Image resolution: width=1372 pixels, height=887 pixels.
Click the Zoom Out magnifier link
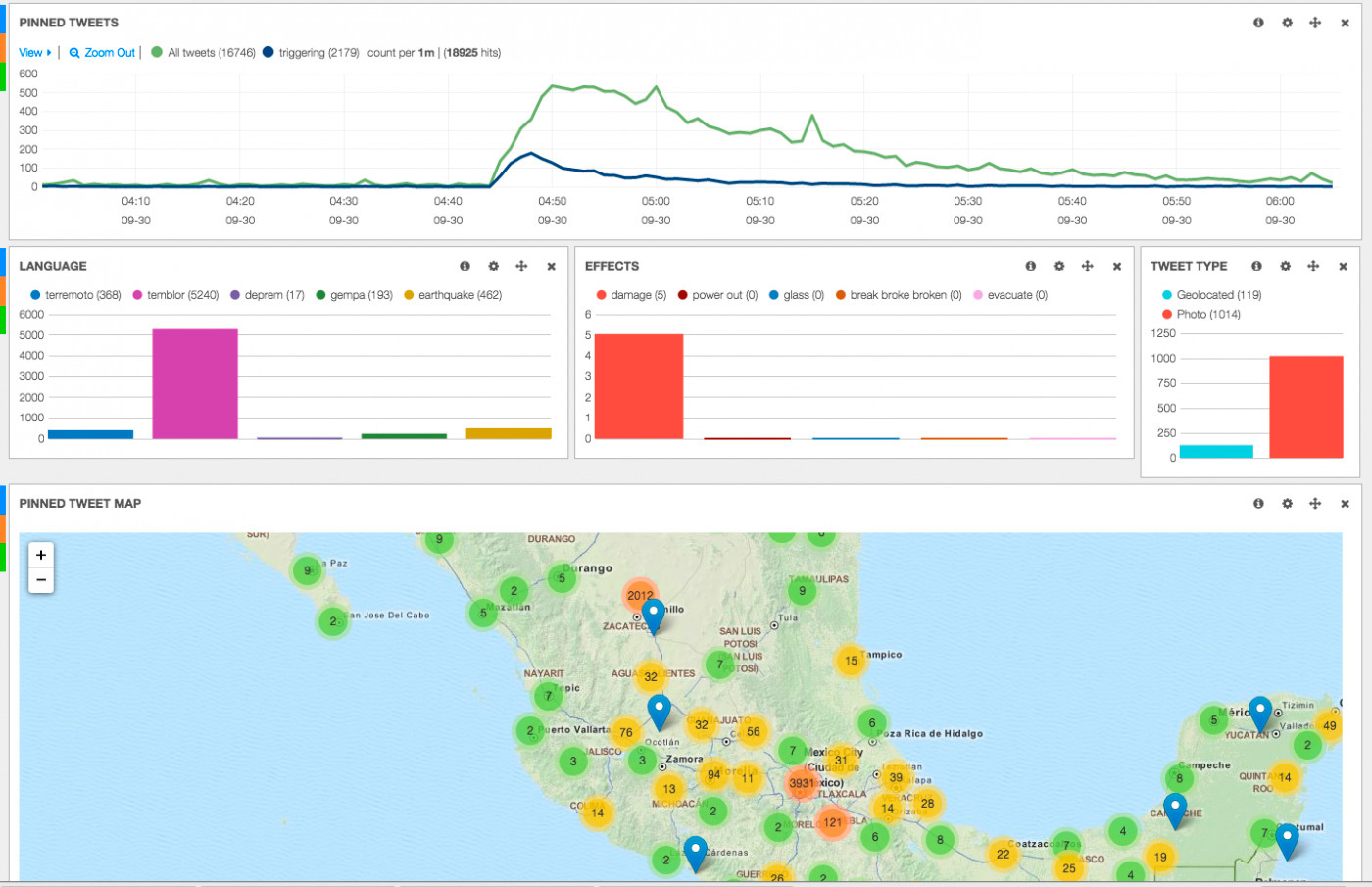point(102,53)
